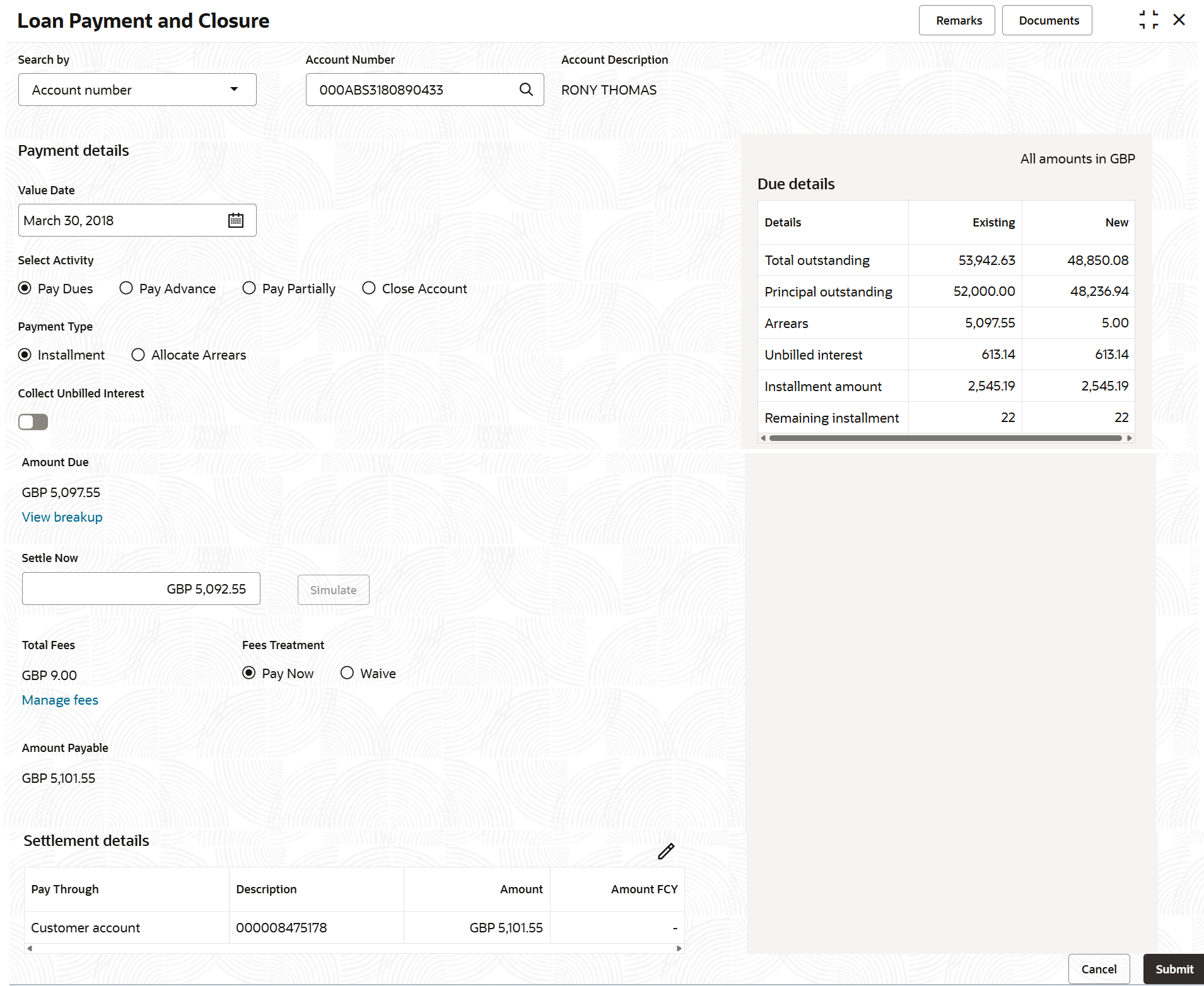Click the settlement Description column header
This screenshot has height=986, width=1204.
click(x=266, y=889)
